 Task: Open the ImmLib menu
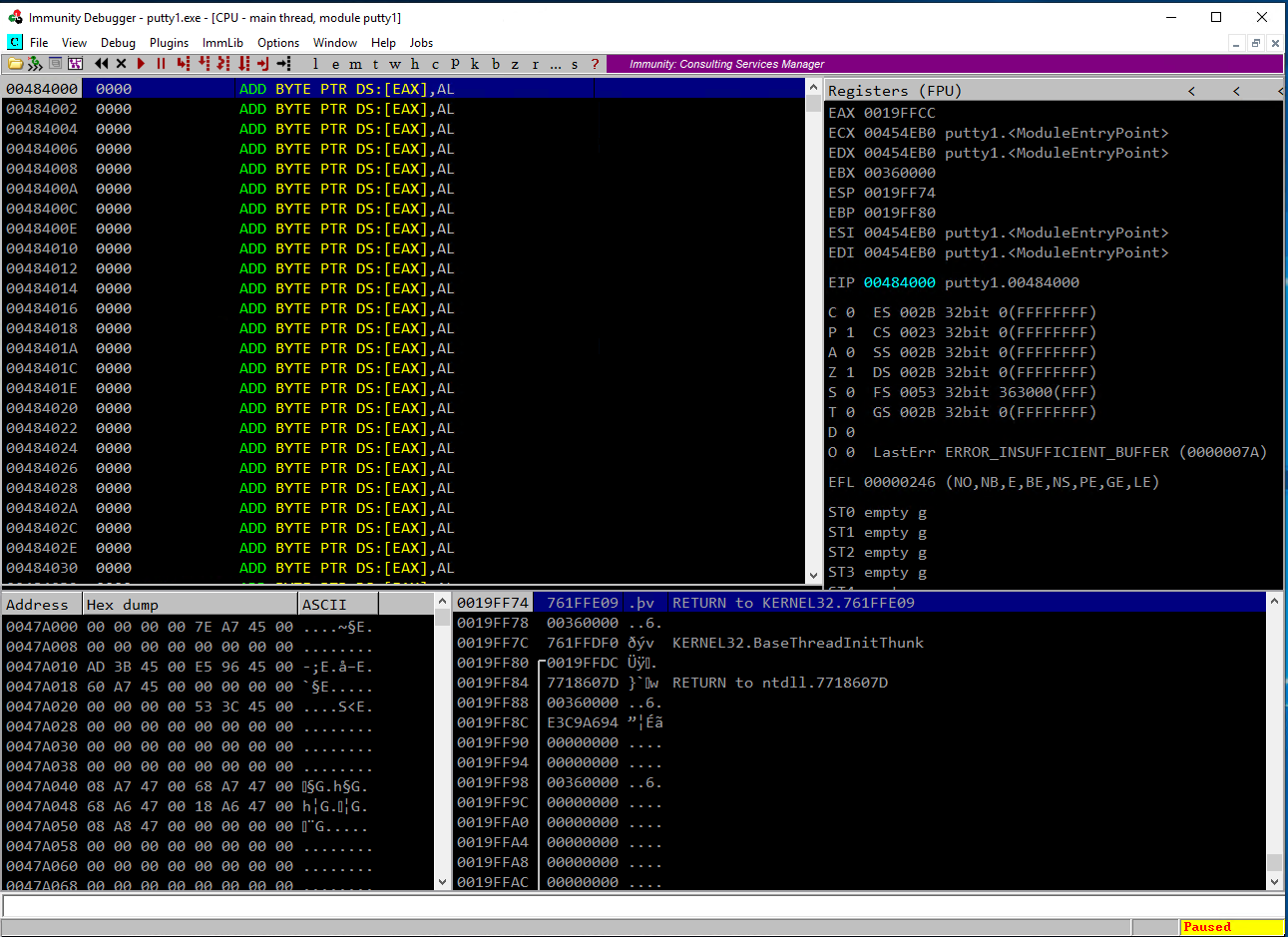tap(222, 43)
